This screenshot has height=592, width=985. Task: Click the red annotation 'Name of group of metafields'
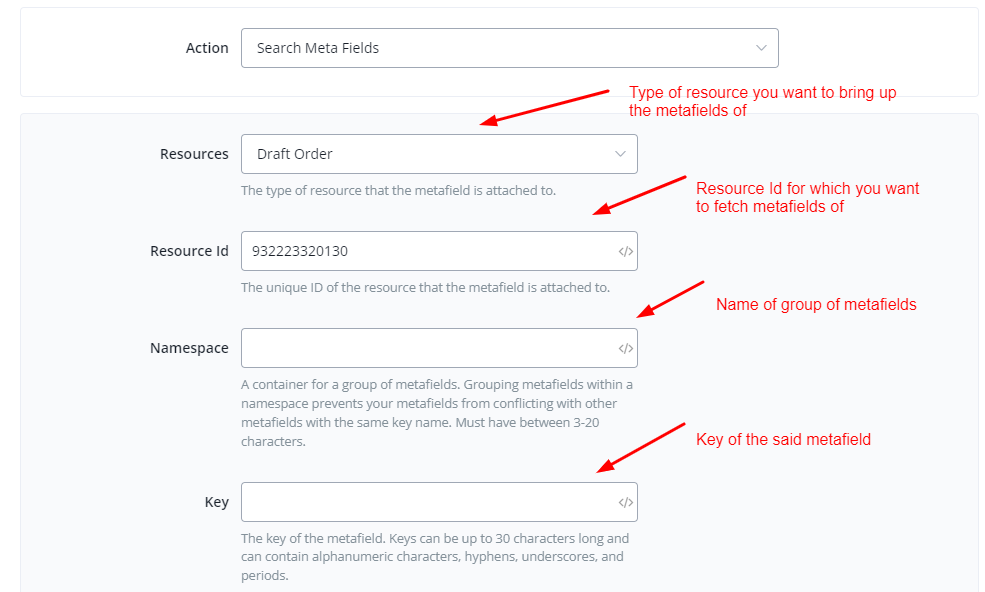point(816,305)
